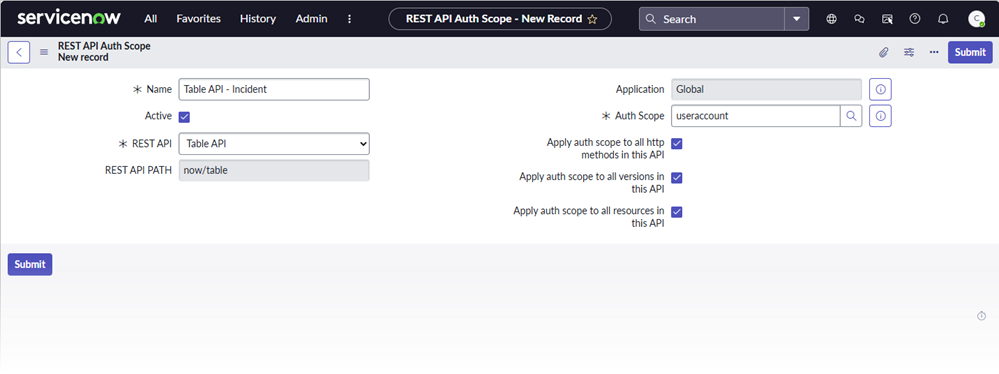Open the chat sidebar icon

click(x=859, y=19)
